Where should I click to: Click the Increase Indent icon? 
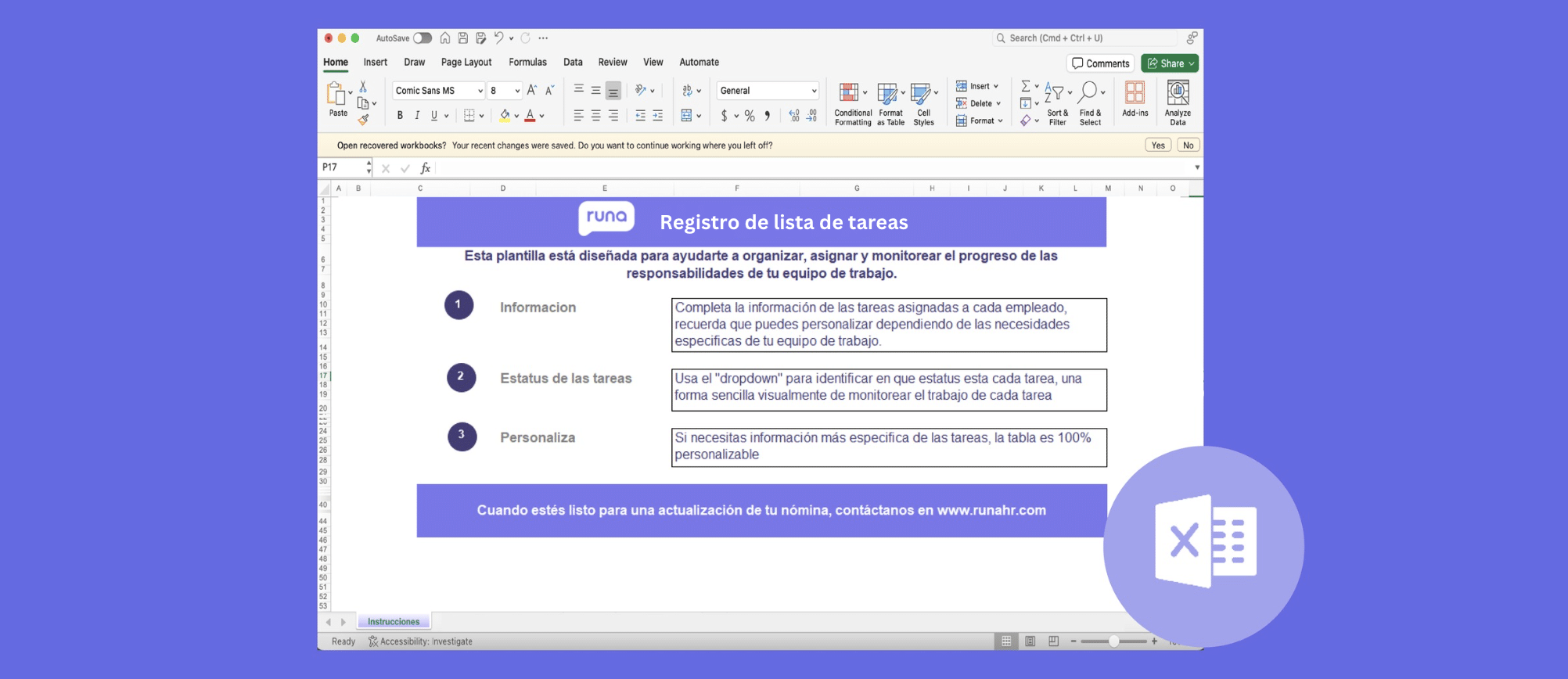pyautogui.click(x=658, y=116)
